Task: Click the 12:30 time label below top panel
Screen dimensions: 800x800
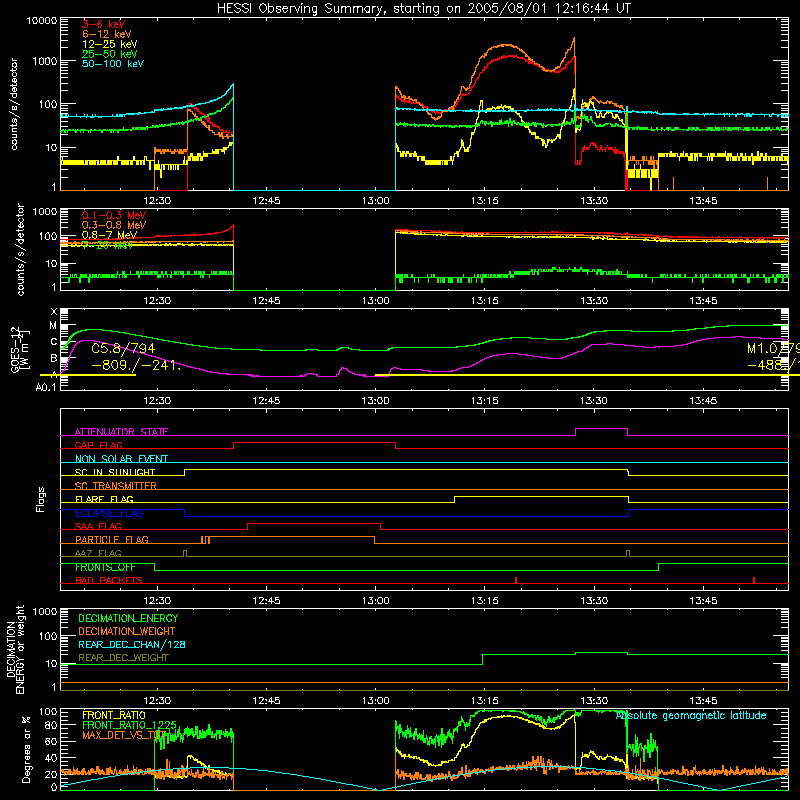Action: 157,201
